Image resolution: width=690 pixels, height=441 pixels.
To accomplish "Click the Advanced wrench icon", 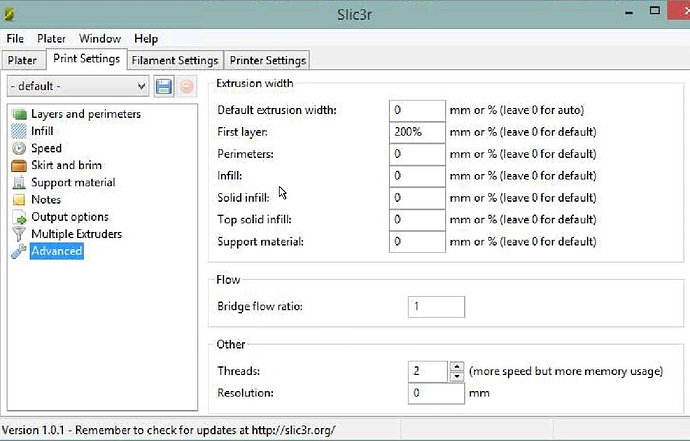I will (x=19, y=251).
